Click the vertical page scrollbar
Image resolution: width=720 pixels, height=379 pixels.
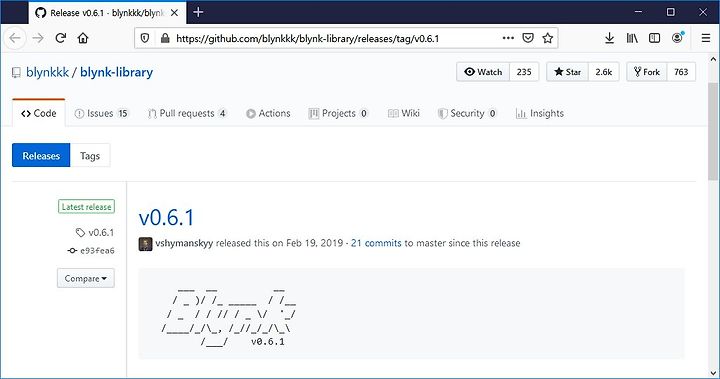click(x=713, y=131)
